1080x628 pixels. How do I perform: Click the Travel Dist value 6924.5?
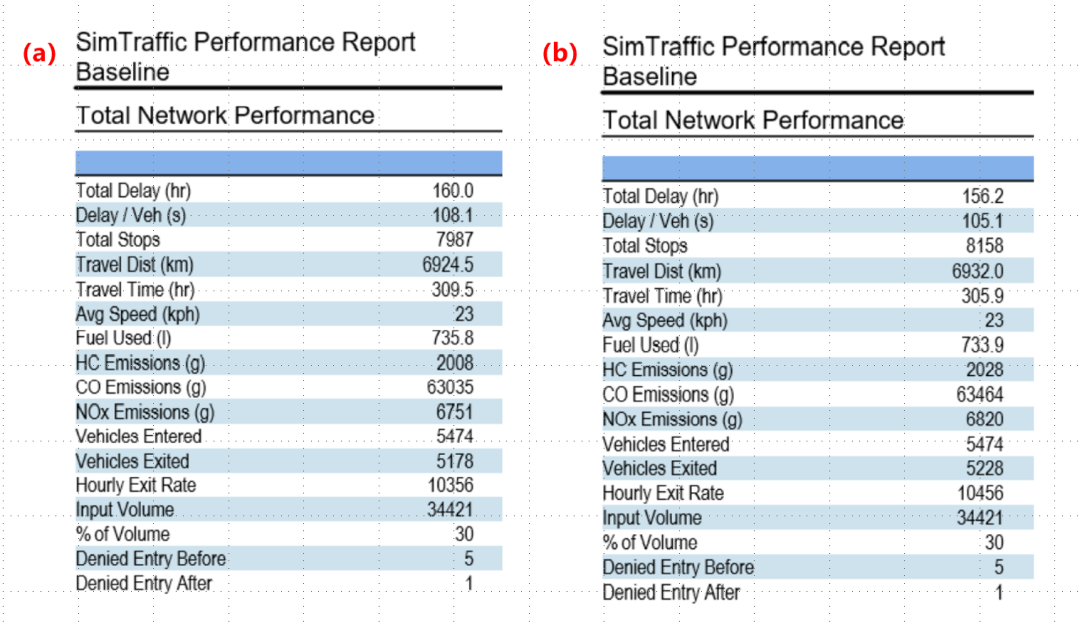pyautogui.click(x=447, y=265)
